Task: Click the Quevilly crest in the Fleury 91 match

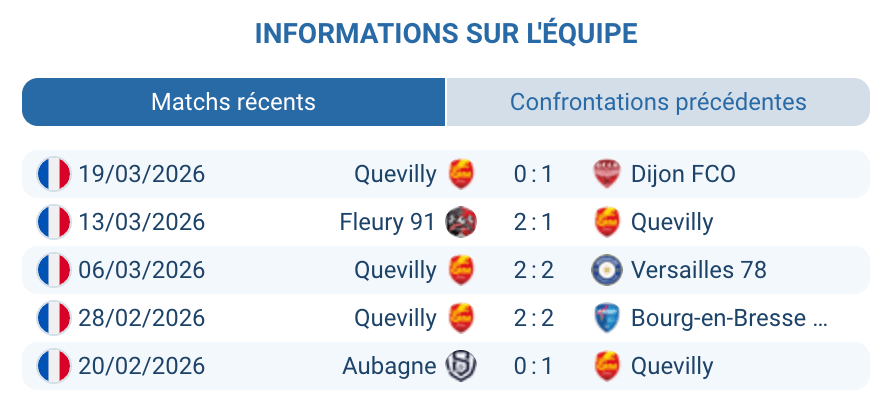Action: [x=606, y=222]
